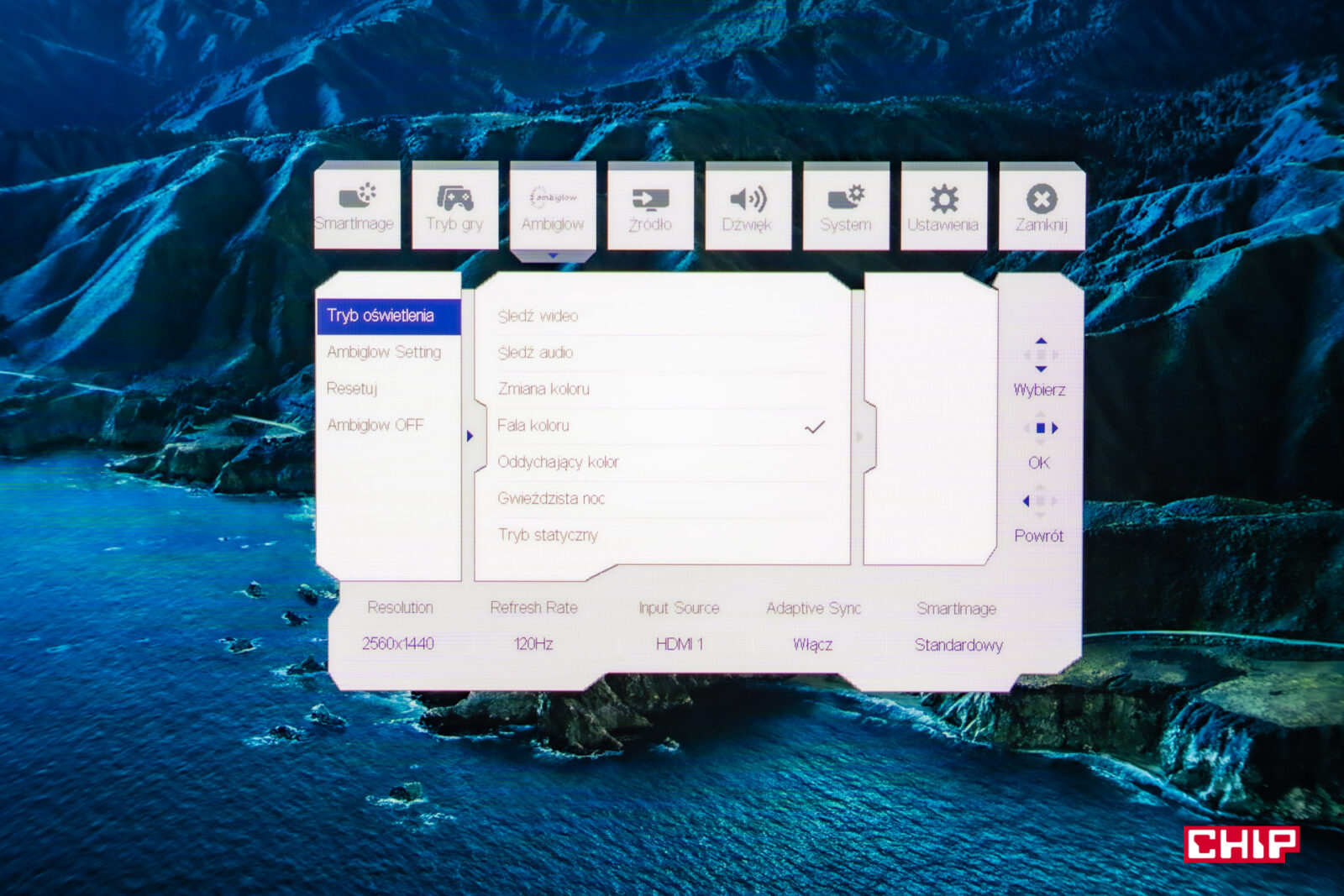Open the Dźwięk speaker icon
The height and width of the screenshot is (896, 1344).
[x=748, y=206]
